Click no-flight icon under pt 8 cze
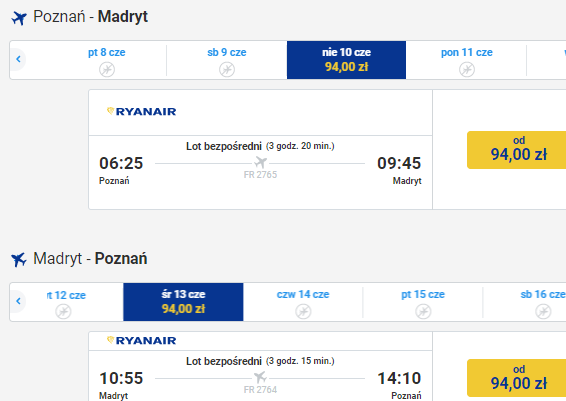This screenshot has height=401, width=566. point(107,69)
